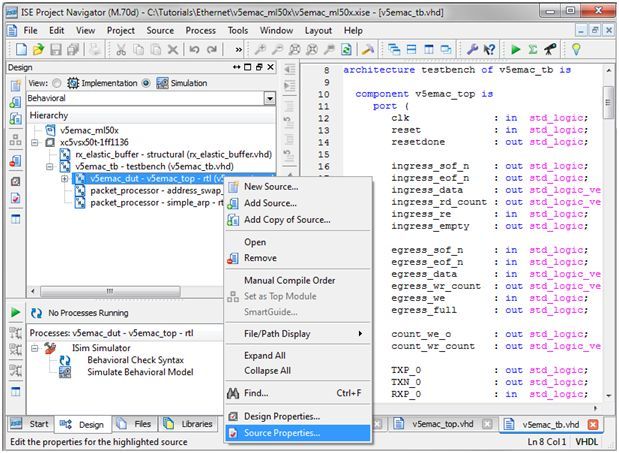Click the lightbulb tips toolbar icon
This screenshot has width=619, height=453.
point(576,49)
